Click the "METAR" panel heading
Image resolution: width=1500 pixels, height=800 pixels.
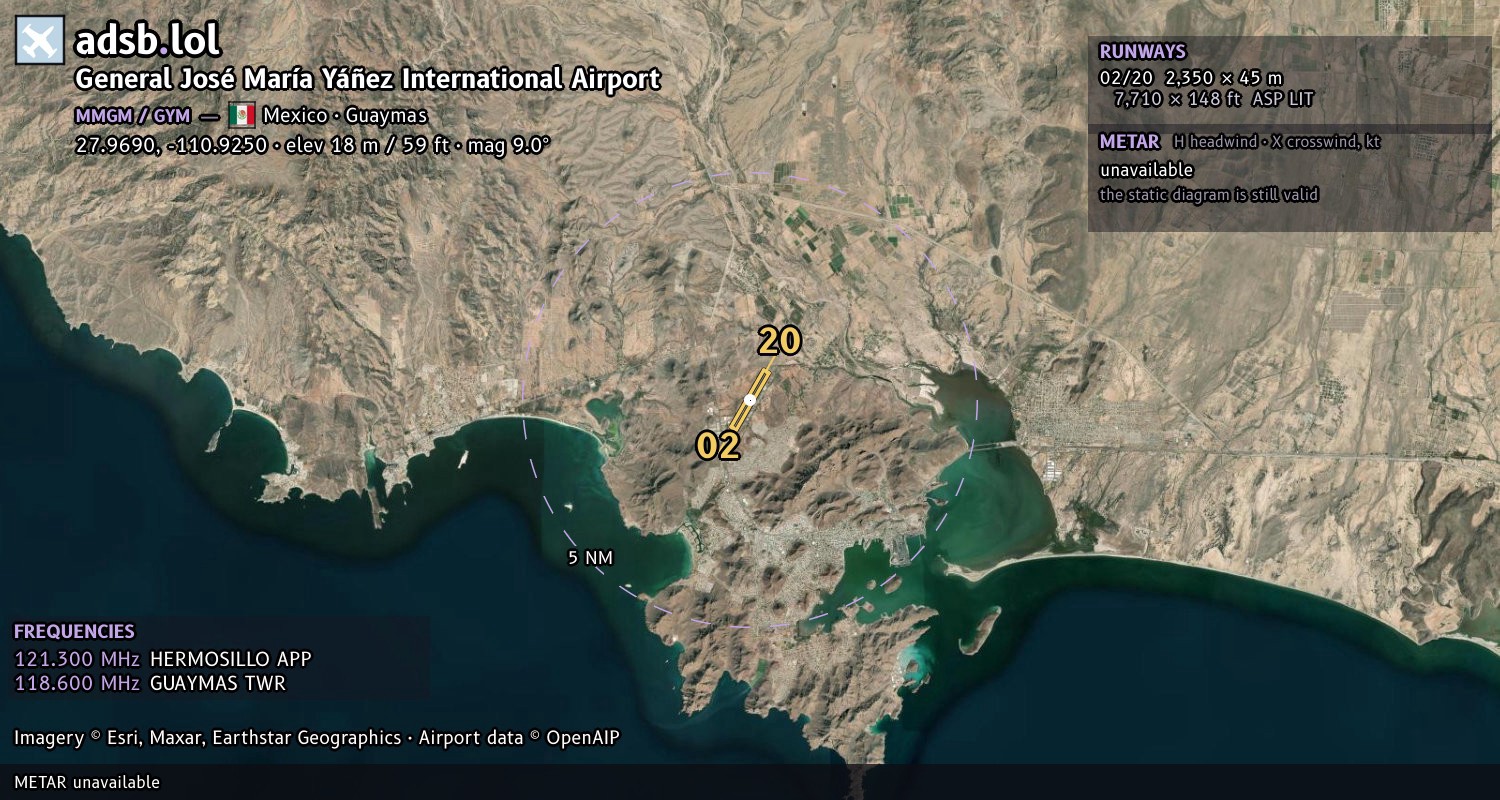point(1129,142)
